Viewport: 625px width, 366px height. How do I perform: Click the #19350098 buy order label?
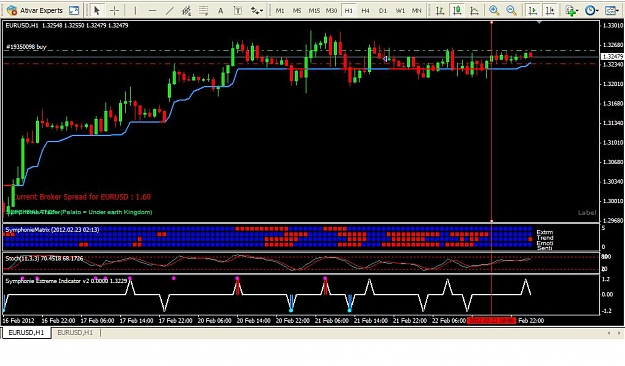click(26, 47)
